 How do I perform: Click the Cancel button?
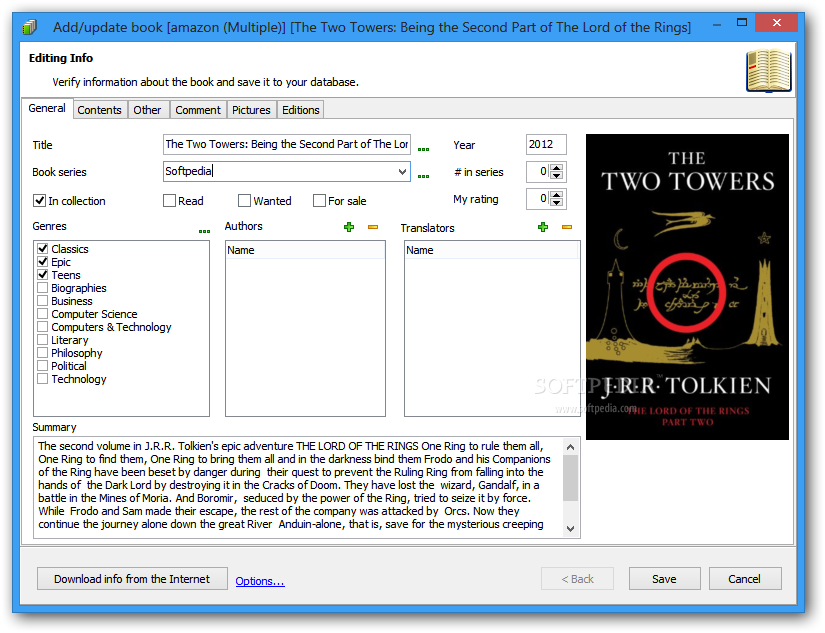(x=744, y=579)
